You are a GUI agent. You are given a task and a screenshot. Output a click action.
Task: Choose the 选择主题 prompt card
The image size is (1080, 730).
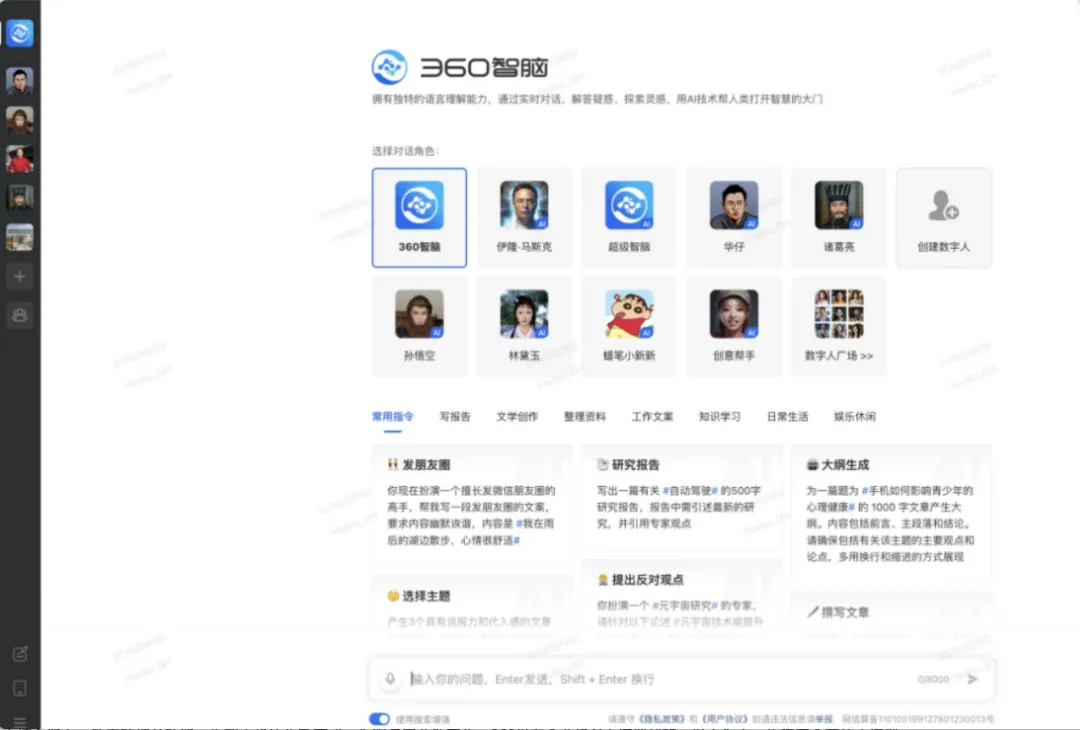coord(472,606)
